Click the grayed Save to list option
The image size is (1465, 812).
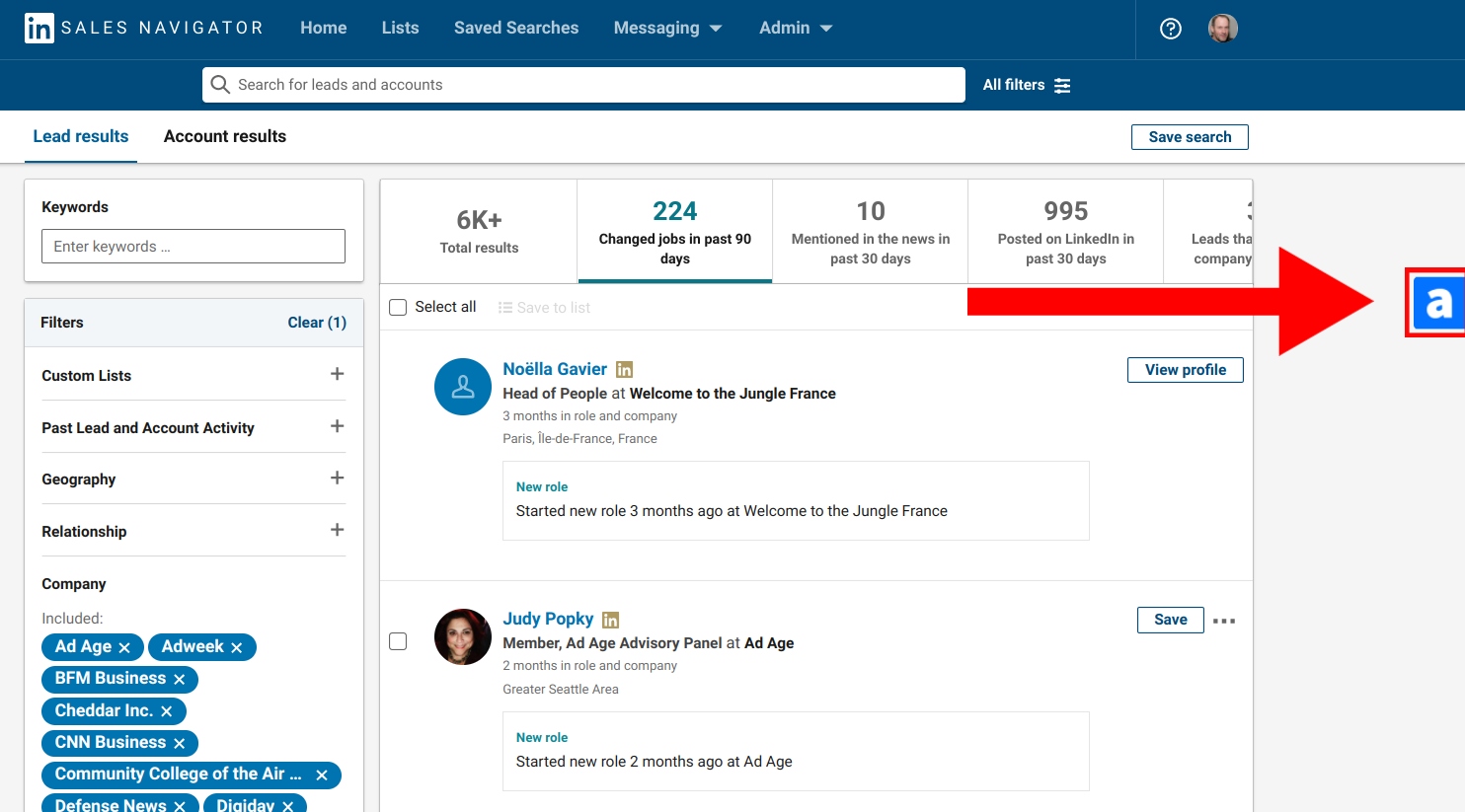tap(544, 308)
